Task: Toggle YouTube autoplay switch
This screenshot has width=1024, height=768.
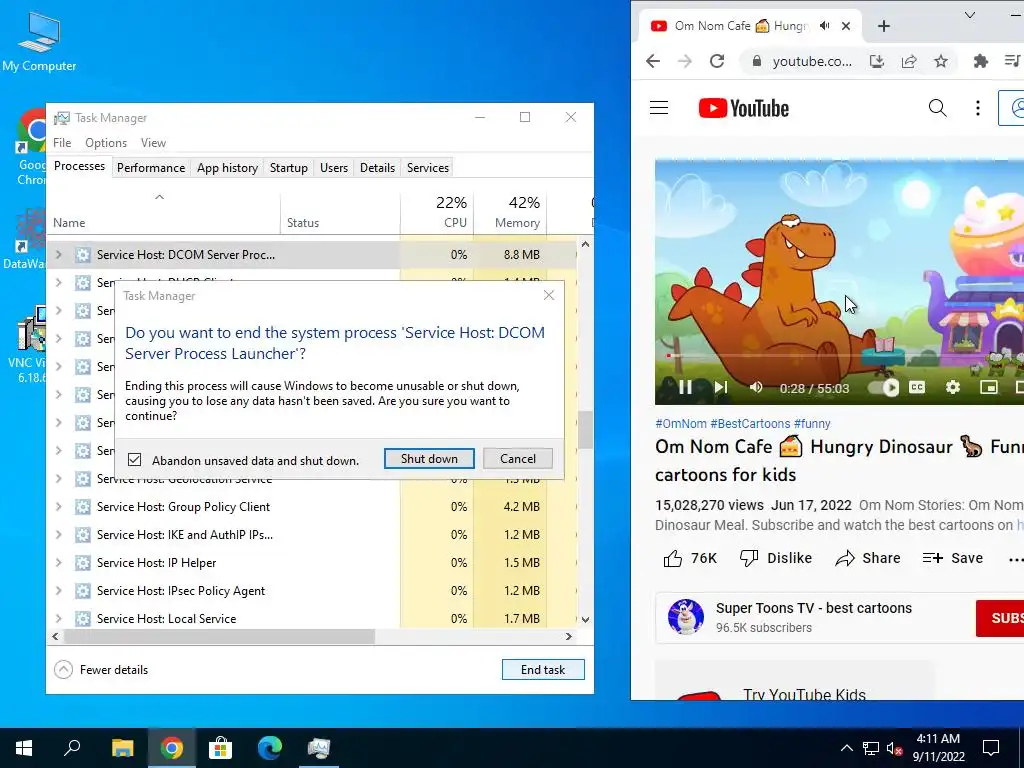Action: tap(883, 387)
